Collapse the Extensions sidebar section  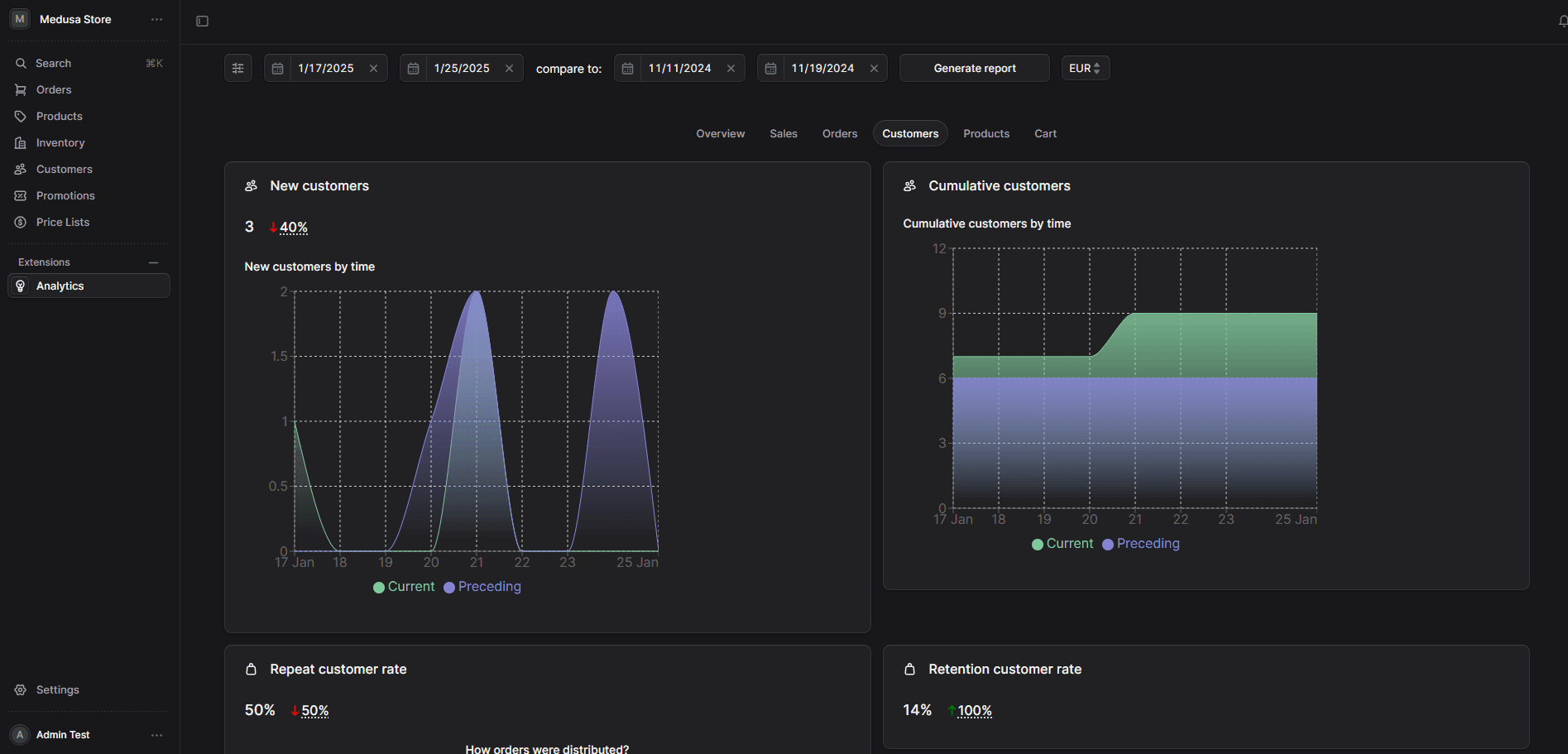(x=153, y=262)
